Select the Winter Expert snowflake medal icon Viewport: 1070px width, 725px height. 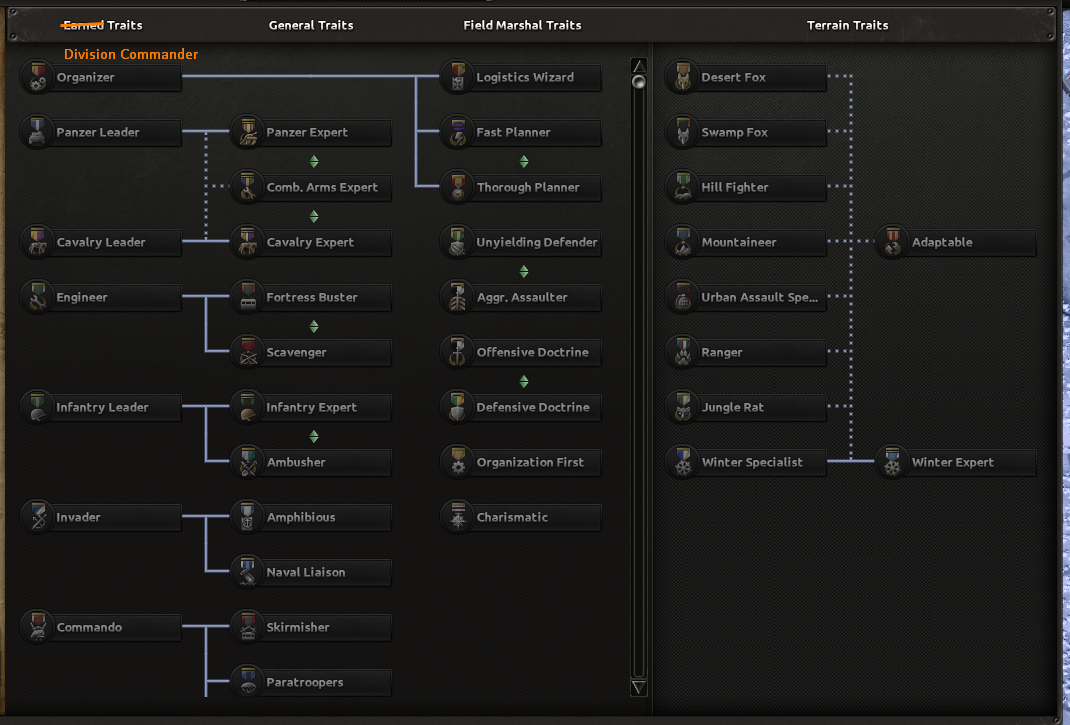coord(893,462)
